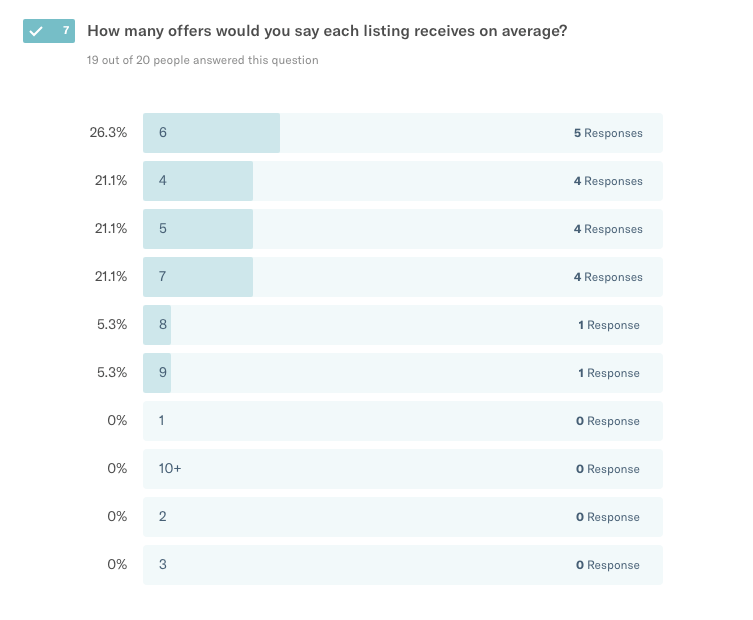Click the checkmark question 7 badge
Viewport: 753px width, 620px height.
tap(48, 31)
